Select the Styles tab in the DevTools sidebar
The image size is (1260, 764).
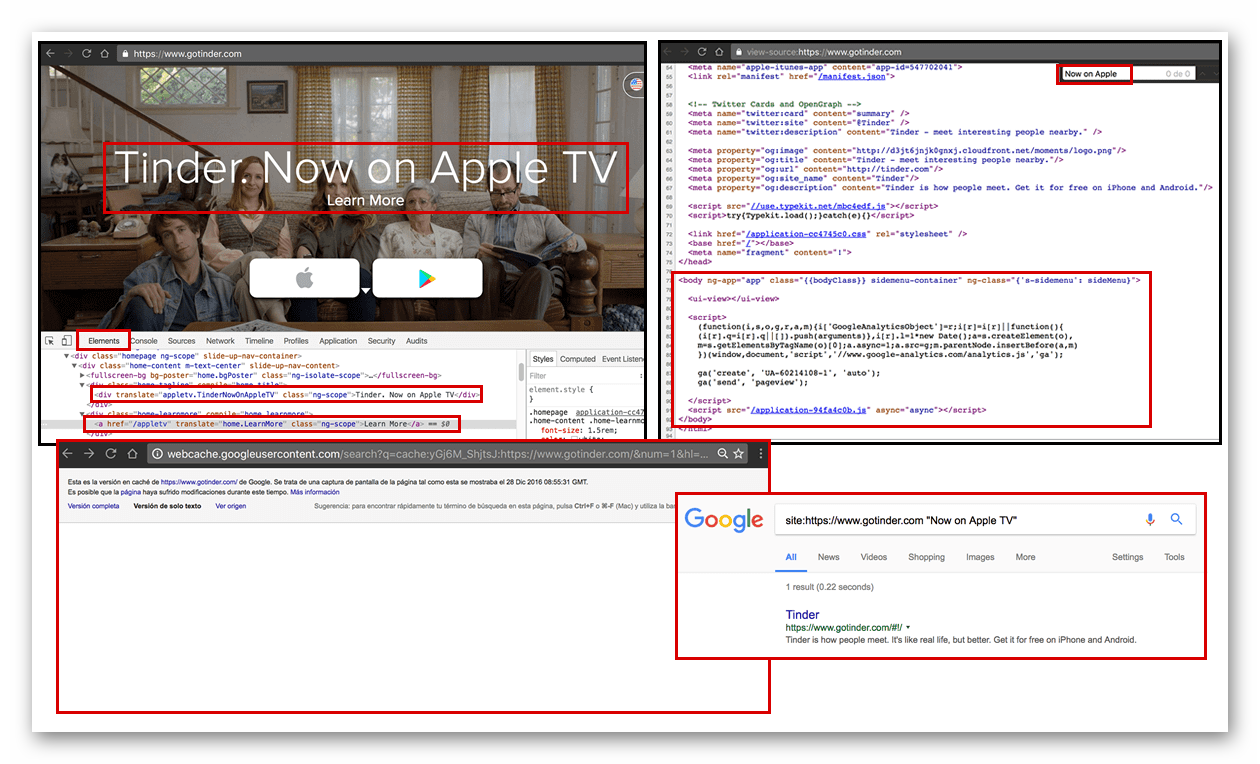pyautogui.click(x=543, y=359)
